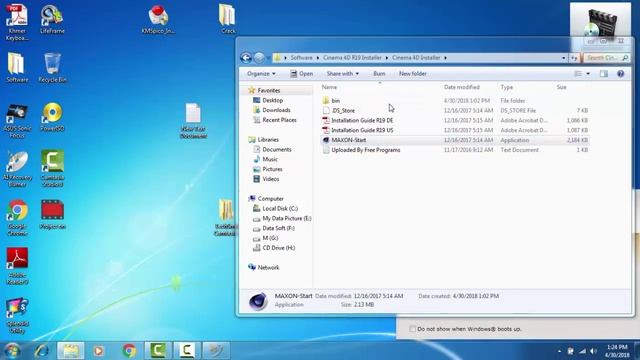Viewport: 640px width, 360px height.
Task: Click the taskbar clock and date
Action: point(617,351)
